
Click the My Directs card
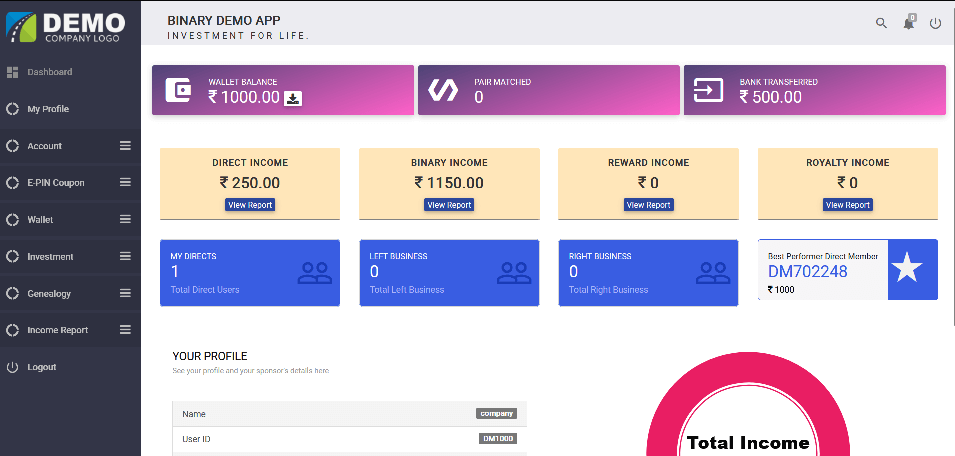(x=250, y=273)
